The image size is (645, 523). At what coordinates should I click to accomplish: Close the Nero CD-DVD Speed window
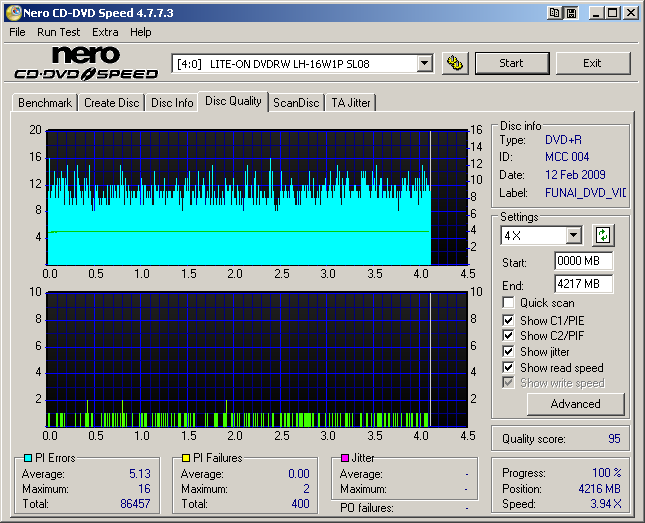tap(631, 13)
